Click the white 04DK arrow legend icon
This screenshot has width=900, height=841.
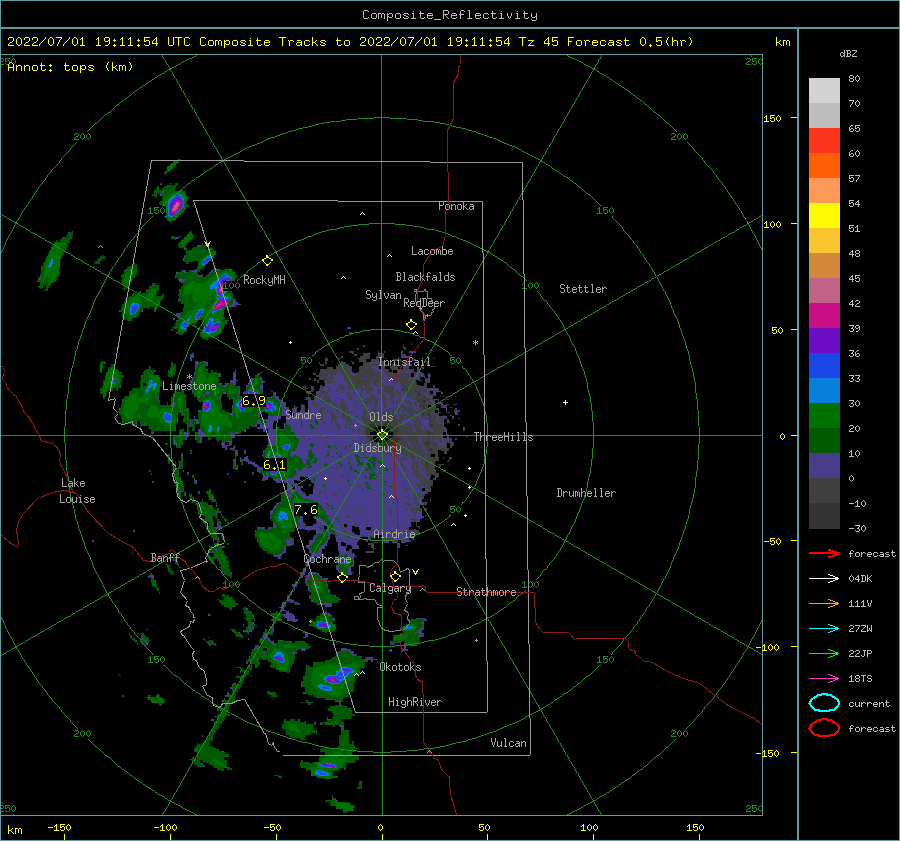pos(824,579)
